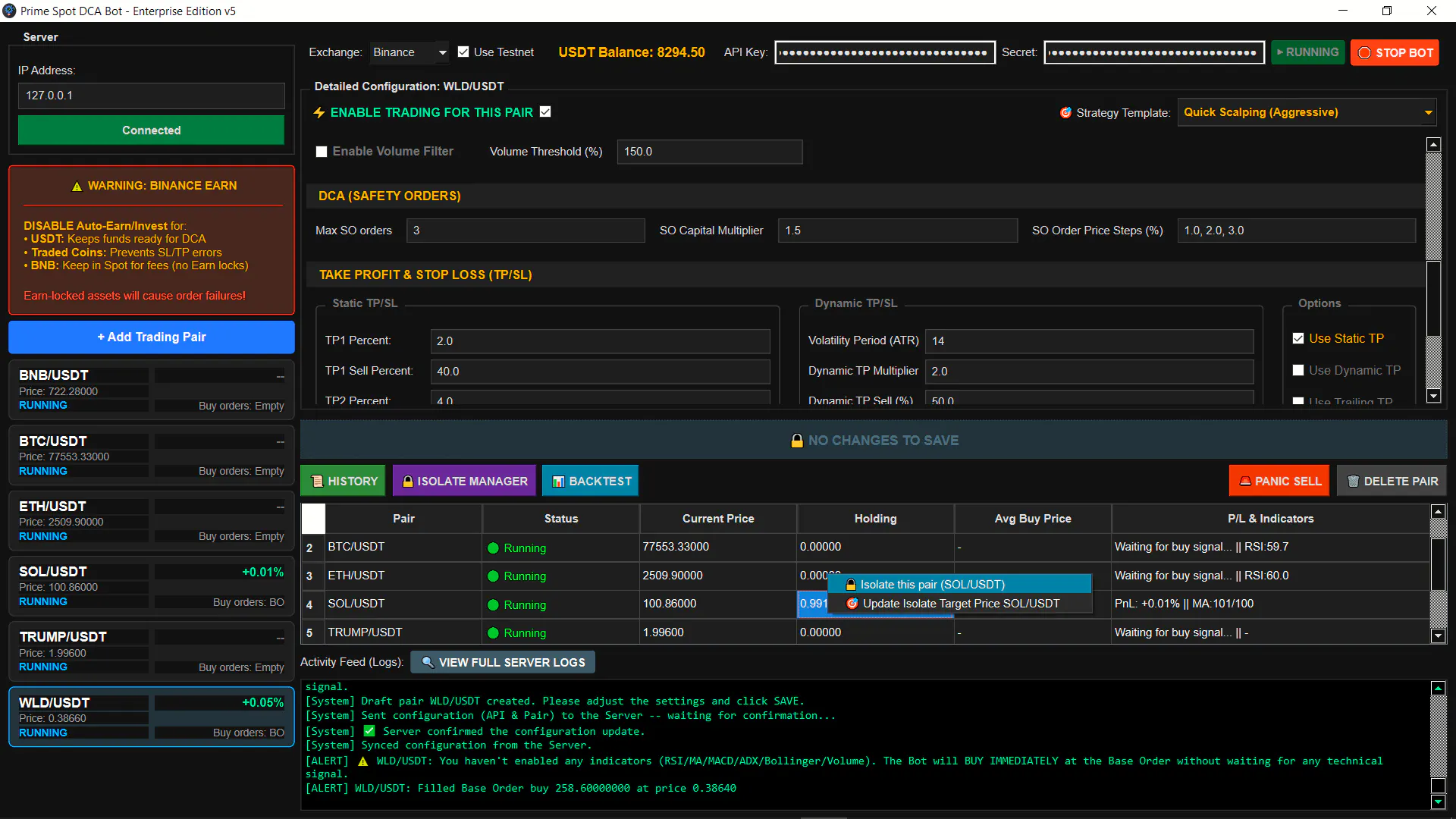Image resolution: width=1456 pixels, height=819 pixels.
Task: Open the Exchange Binance dropdown
Action: coord(409,52)
